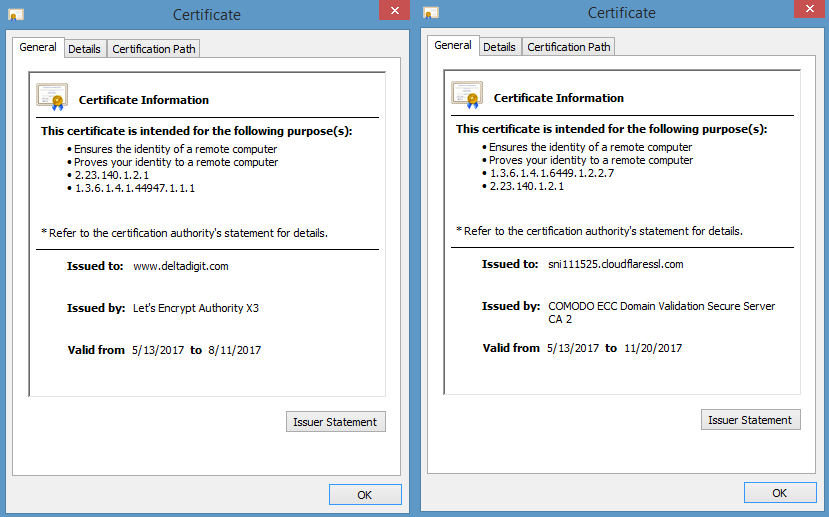Image resolution: width=829 pixels, height=517 pixels.
Task: Open the Details tab in the deltadigit certificate window
Action: coord(85,49)
